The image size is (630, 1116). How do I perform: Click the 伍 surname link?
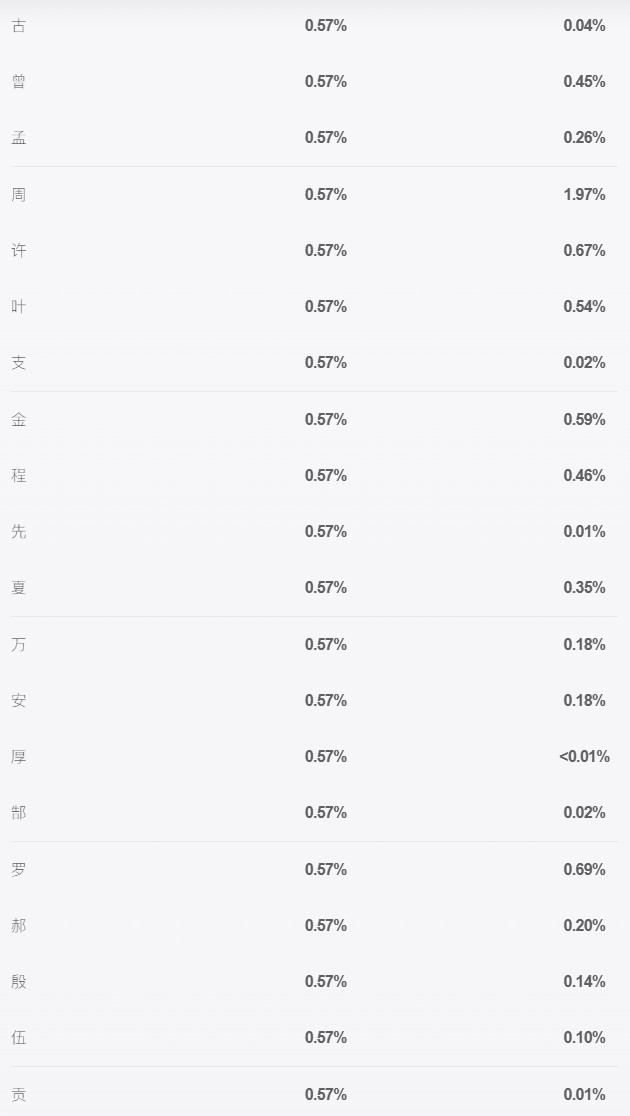(19, 1038)
